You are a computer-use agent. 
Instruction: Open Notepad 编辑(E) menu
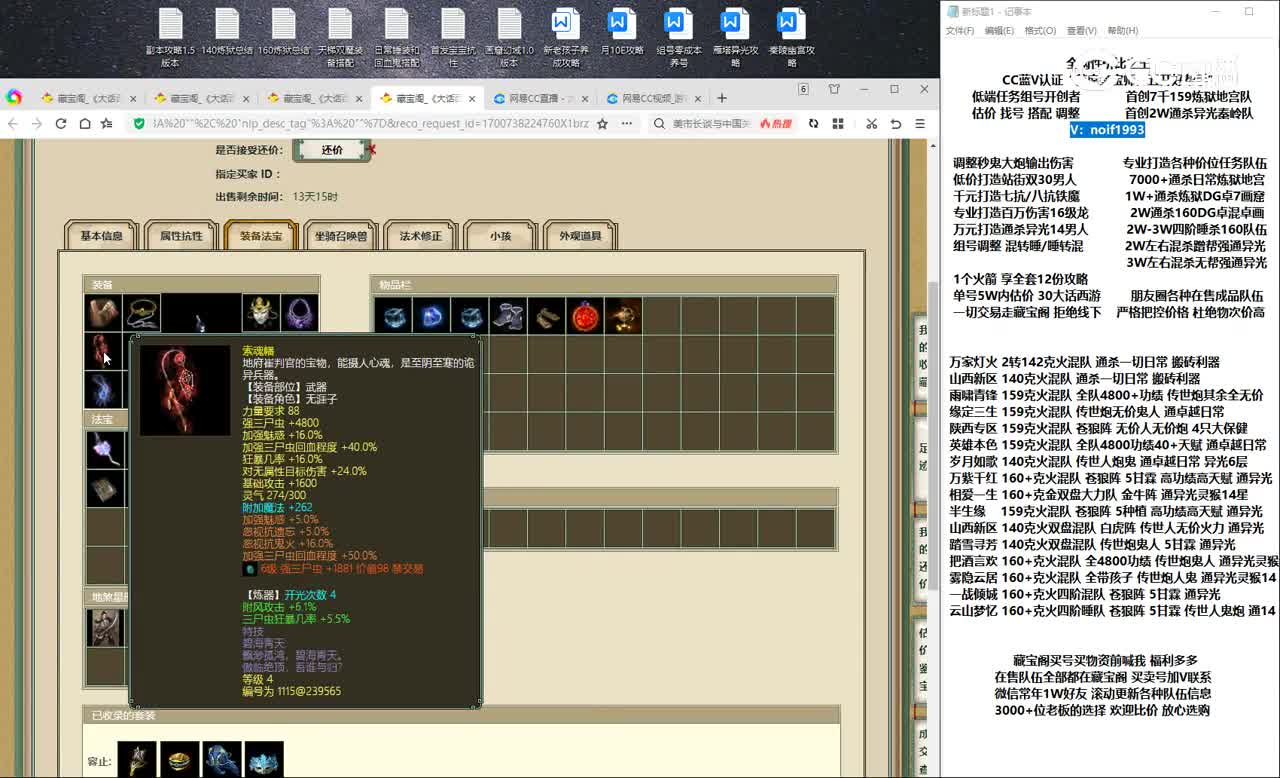pos(999,31)
